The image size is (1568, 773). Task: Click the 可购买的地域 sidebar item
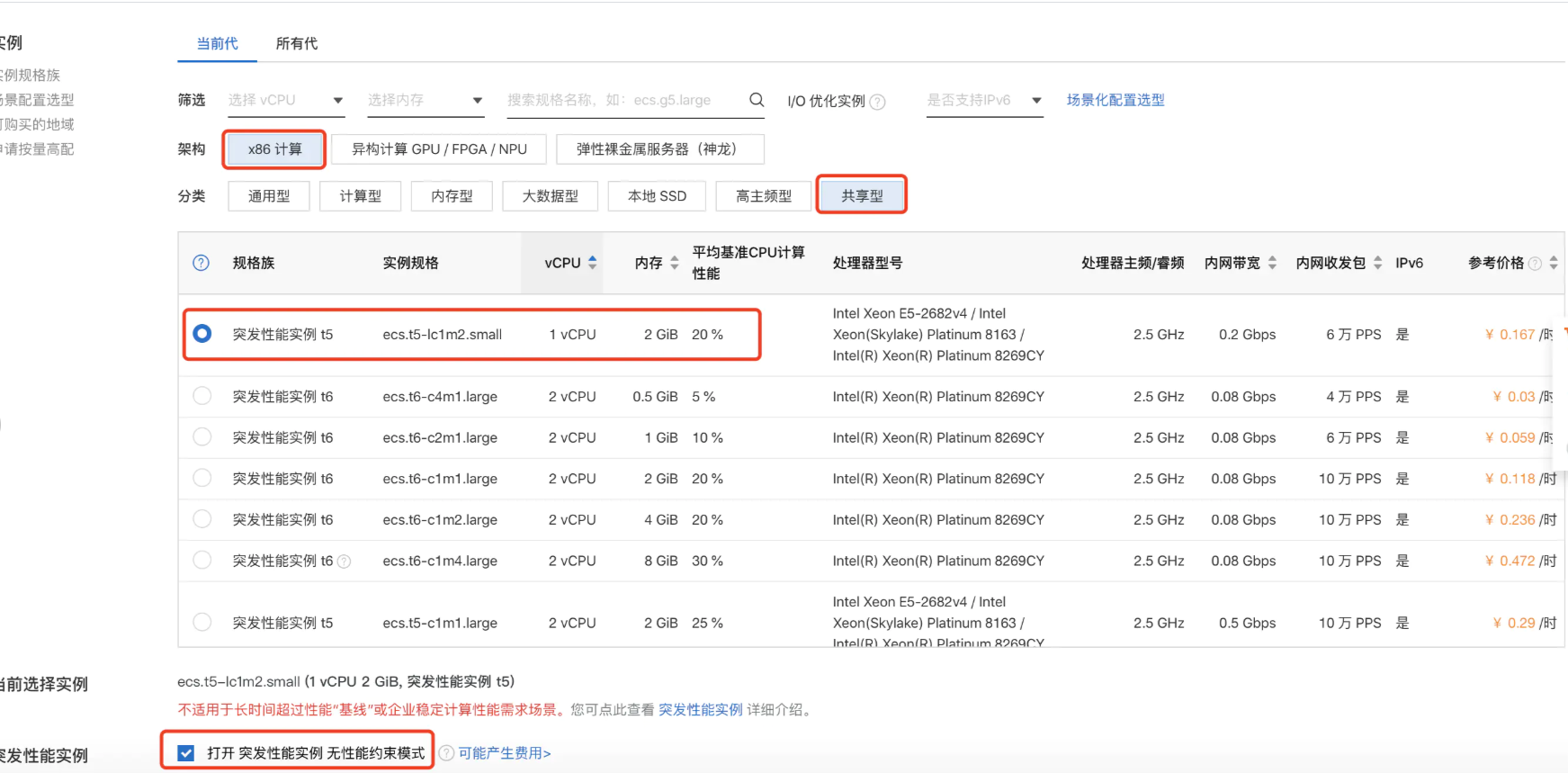[37, 124]
